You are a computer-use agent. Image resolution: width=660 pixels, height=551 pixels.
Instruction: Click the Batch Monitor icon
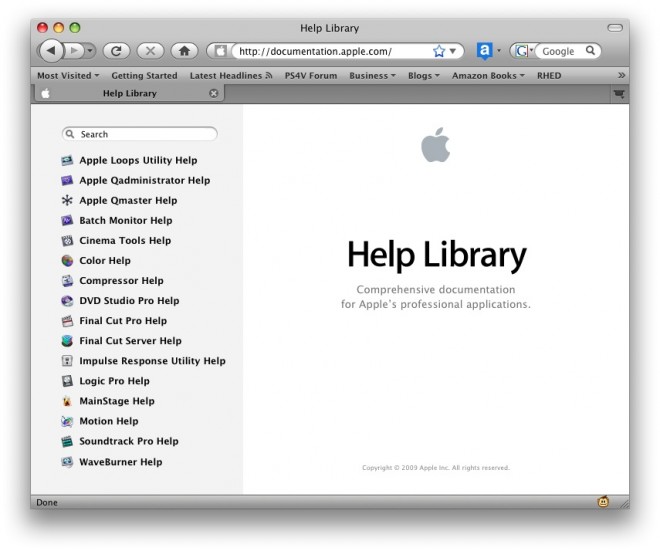coord(67,221)
